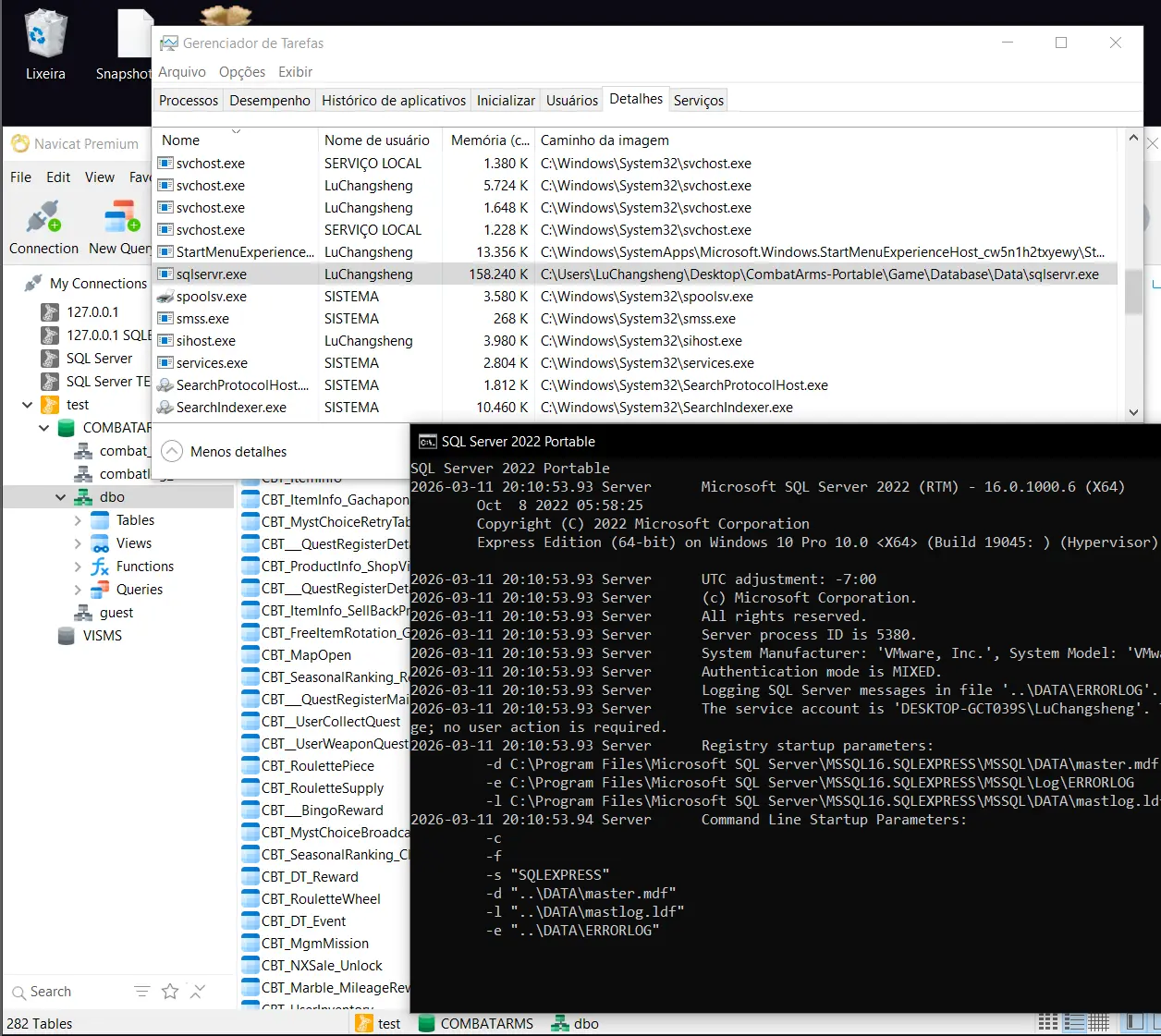Switch to the Histórico de aplicativos tab
The width and height of the screenshot is (1161, 1036).
click(x=394, y=100)
